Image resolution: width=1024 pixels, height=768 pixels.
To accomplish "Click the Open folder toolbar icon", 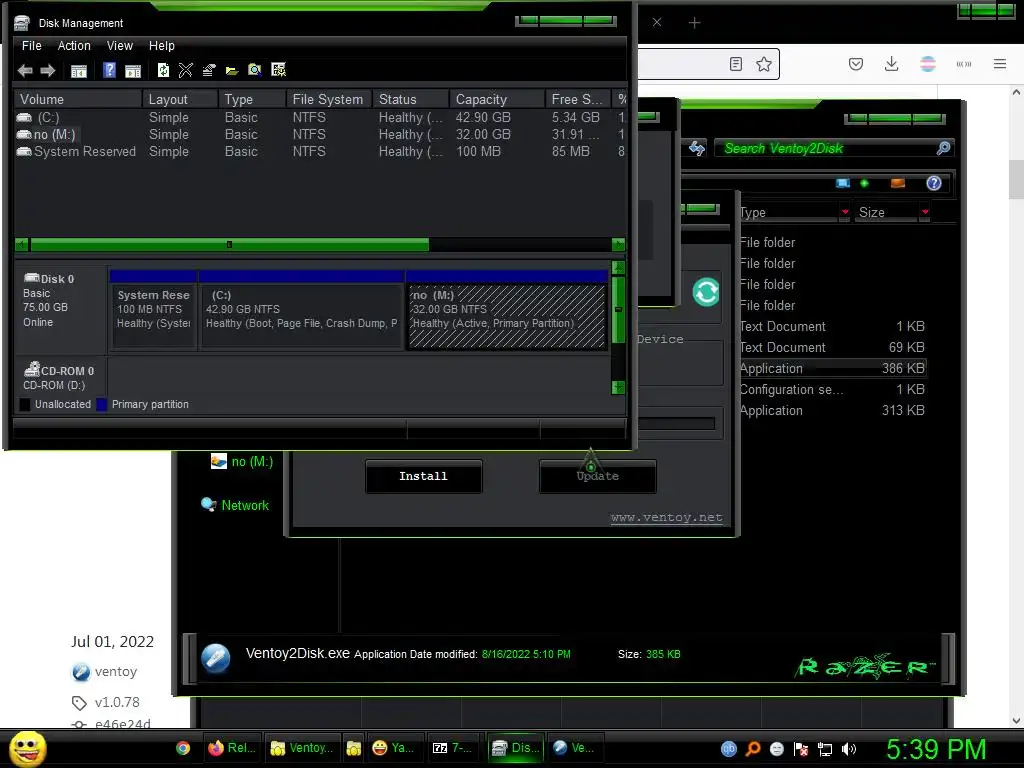I will 232,71.
